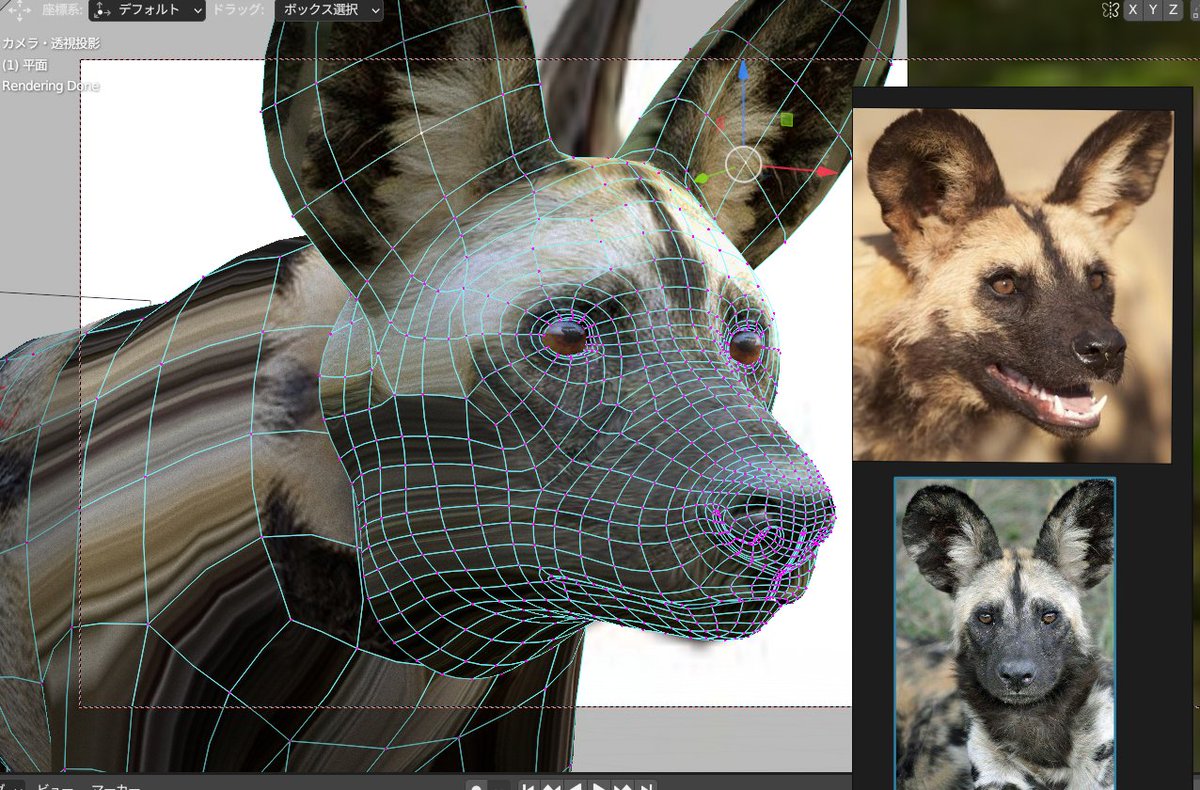Click the small red plane square on the gizmo
Image resolution: width=1200 pixels, height=790 pixels.
[720, 123]
